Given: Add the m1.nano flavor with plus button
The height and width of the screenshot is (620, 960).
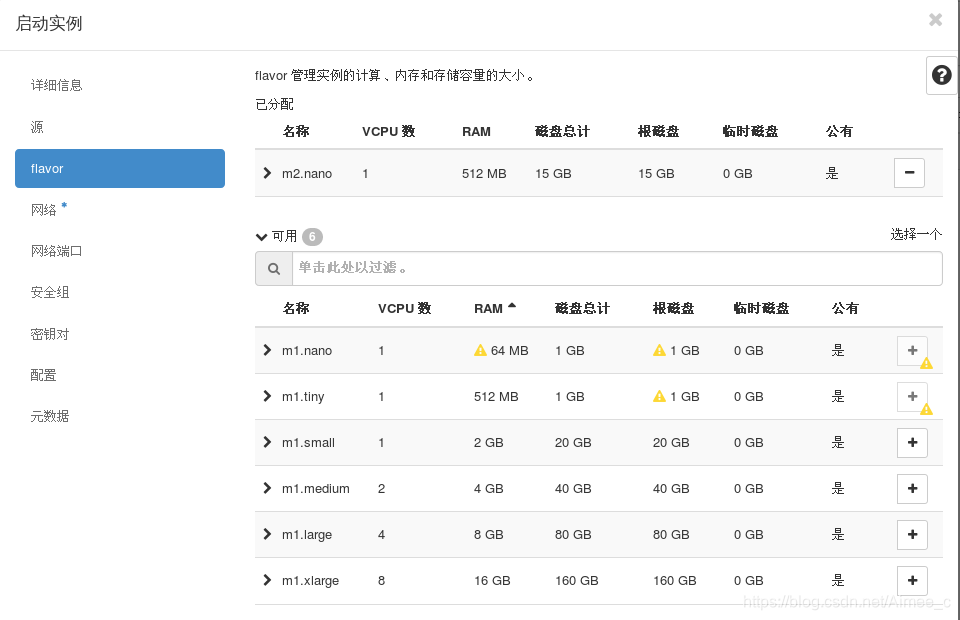Looking at the screenshot, I should (x=912, y=351).
